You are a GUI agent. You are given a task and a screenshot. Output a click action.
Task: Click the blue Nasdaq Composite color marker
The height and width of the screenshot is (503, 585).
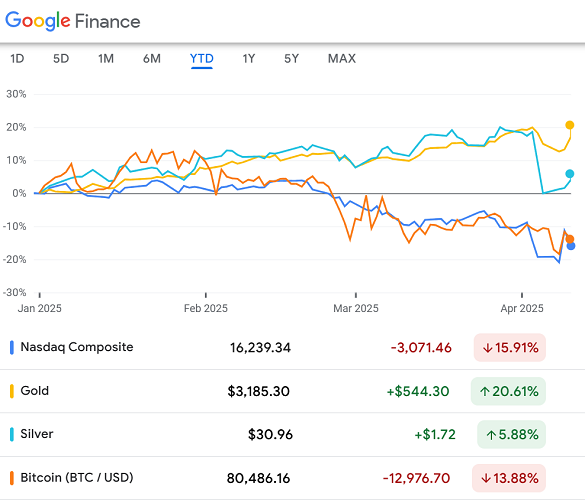(x=12, y=347)
